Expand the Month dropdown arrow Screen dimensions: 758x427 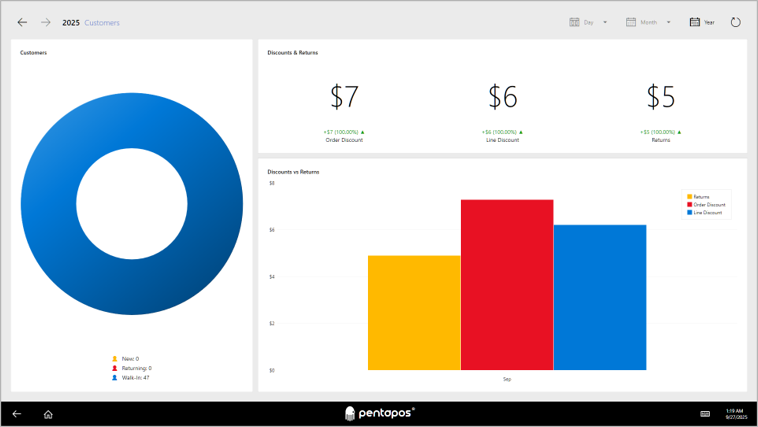click(x=669, y=22)
